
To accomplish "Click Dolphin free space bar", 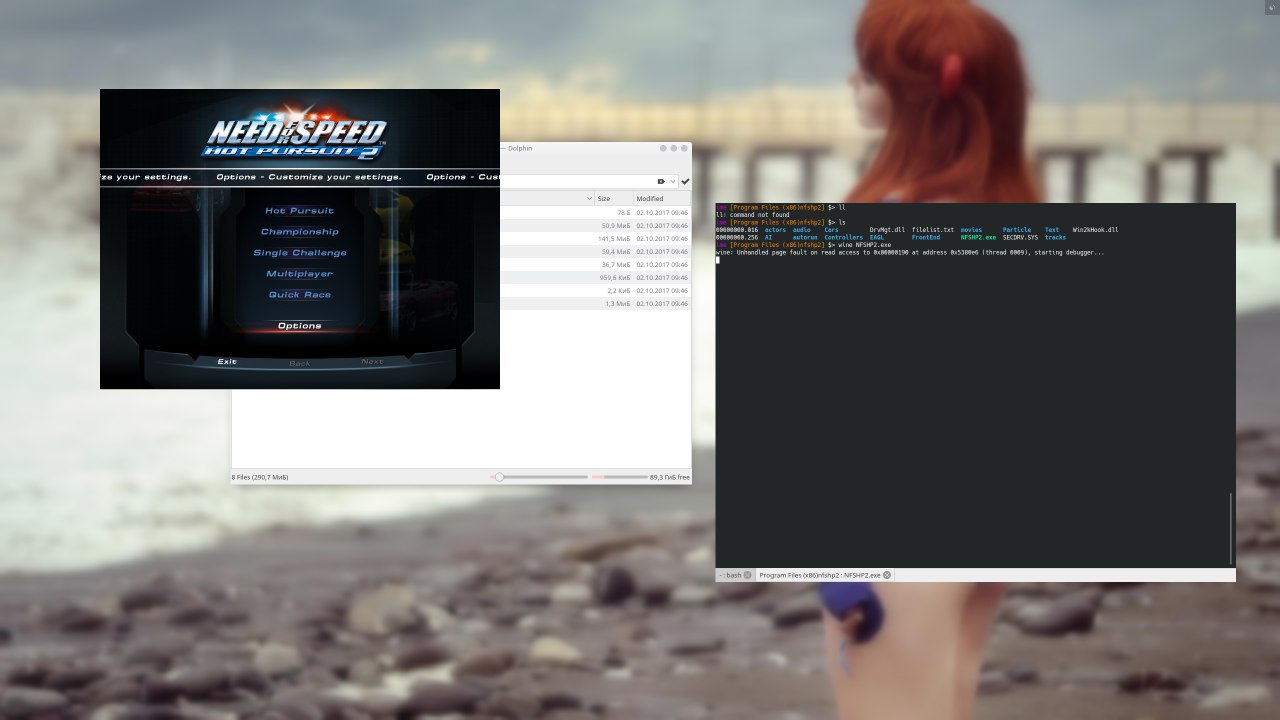I will click(619, 478).
